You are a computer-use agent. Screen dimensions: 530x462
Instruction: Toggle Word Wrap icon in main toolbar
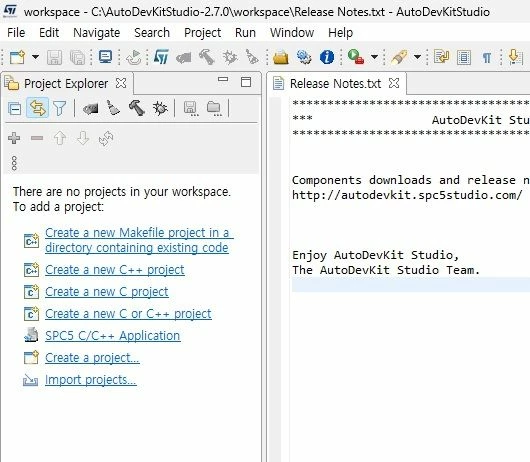pyautogui.click(x=441, y=57)
